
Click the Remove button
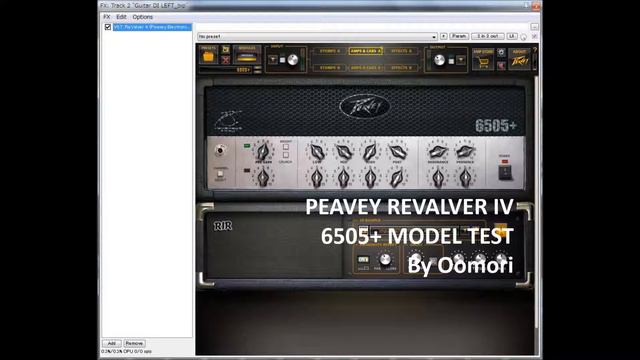click(134, 343)
